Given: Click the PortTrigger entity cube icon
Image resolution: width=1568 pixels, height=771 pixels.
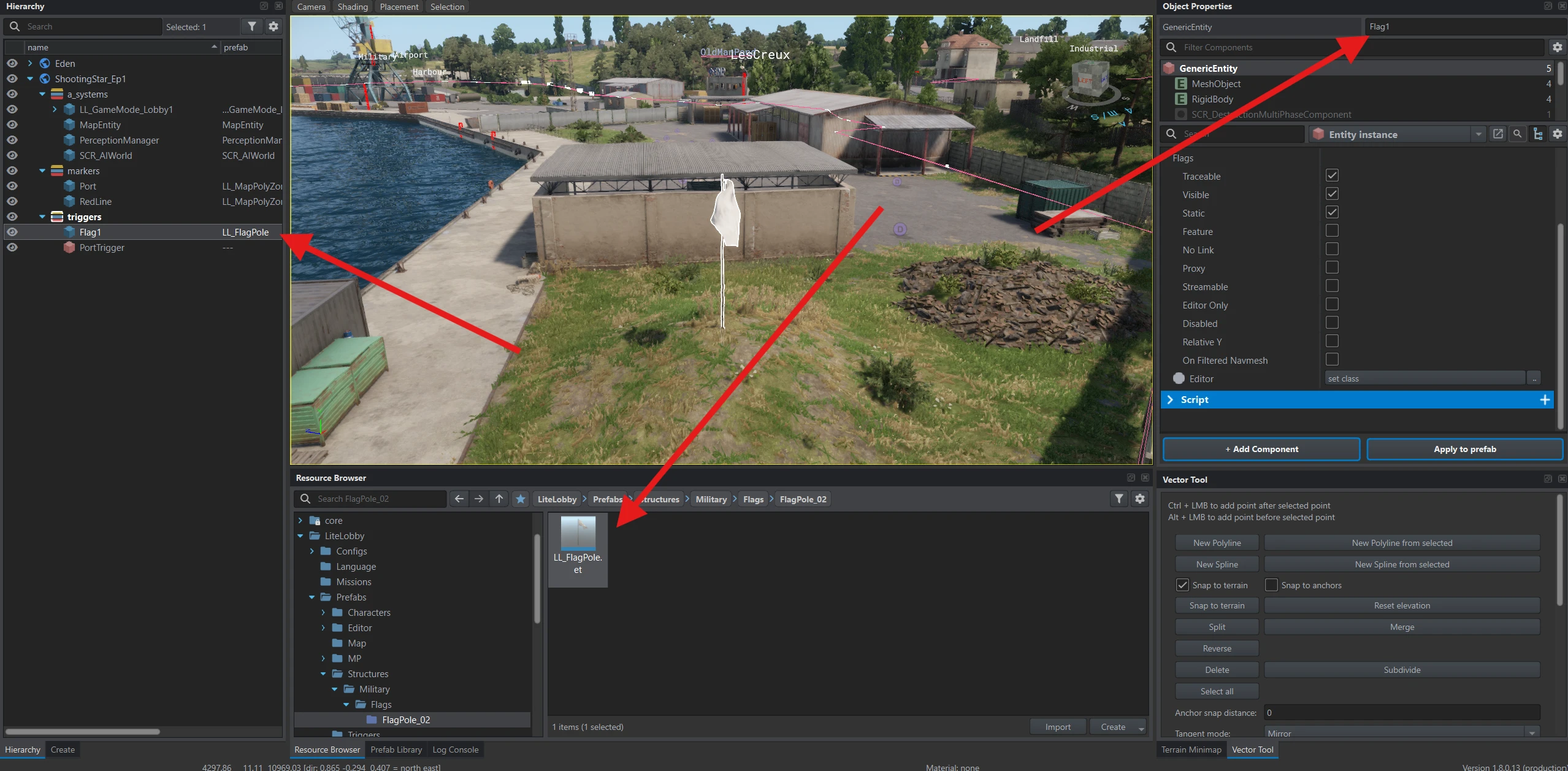Looking at the screenshot, I should (x=69, y=248).
